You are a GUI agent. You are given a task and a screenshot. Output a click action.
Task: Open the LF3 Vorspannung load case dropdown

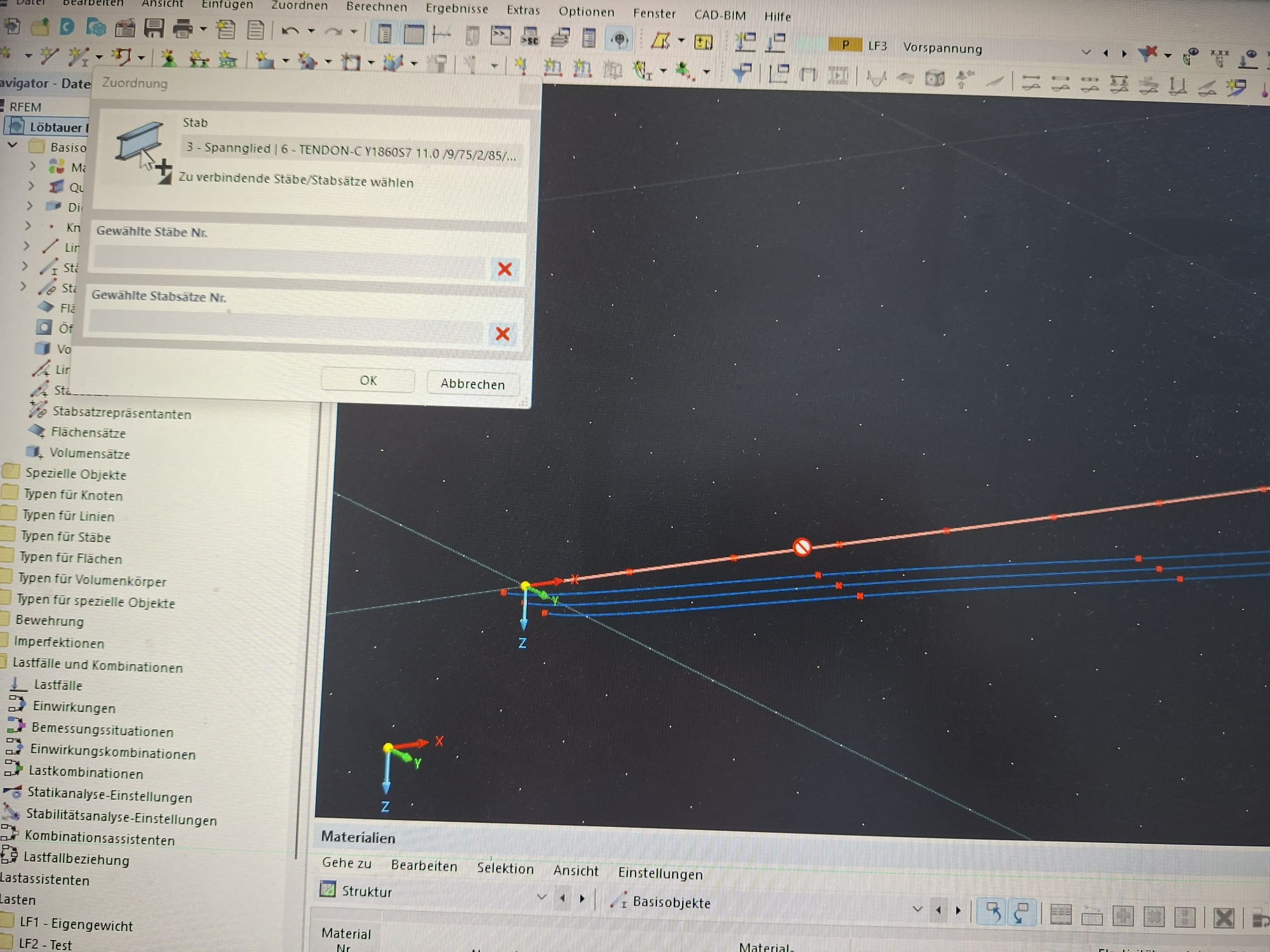coord(1086,52)
